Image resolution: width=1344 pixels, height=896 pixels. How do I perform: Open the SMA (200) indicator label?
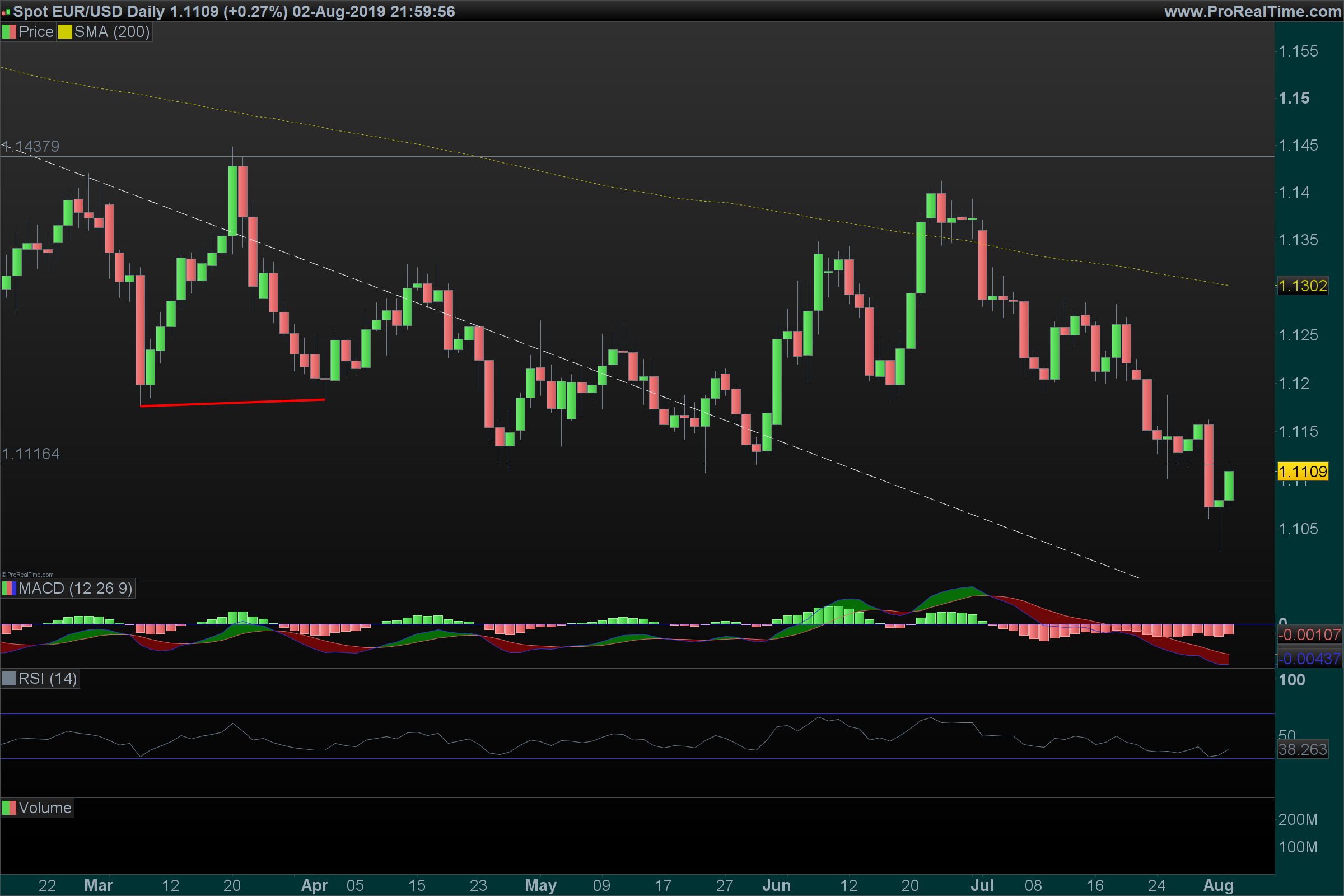(x=111, y=32)
